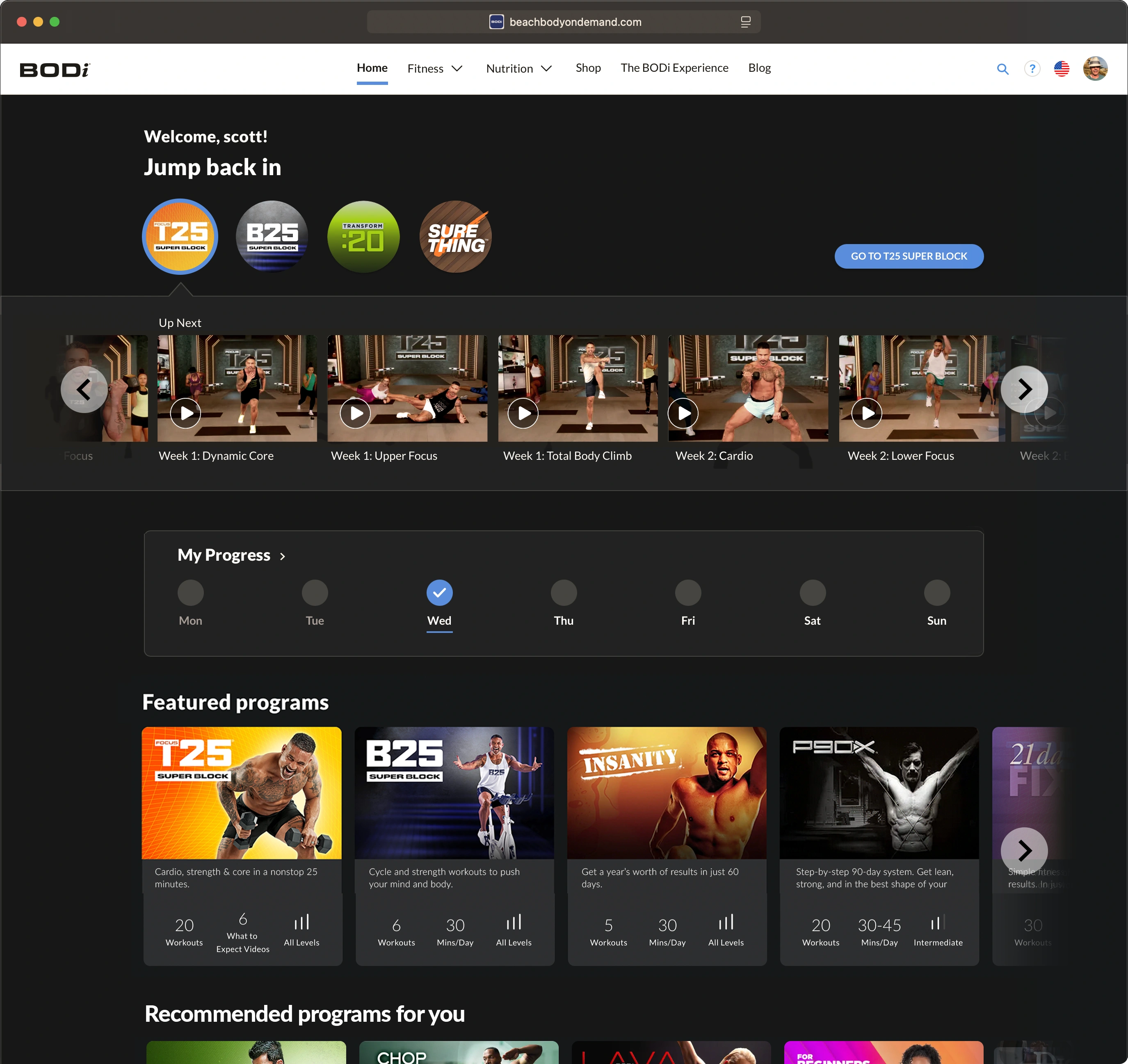Expand the Fitness dropdown menu
1128x1064 pixels.
pos(435,68)
